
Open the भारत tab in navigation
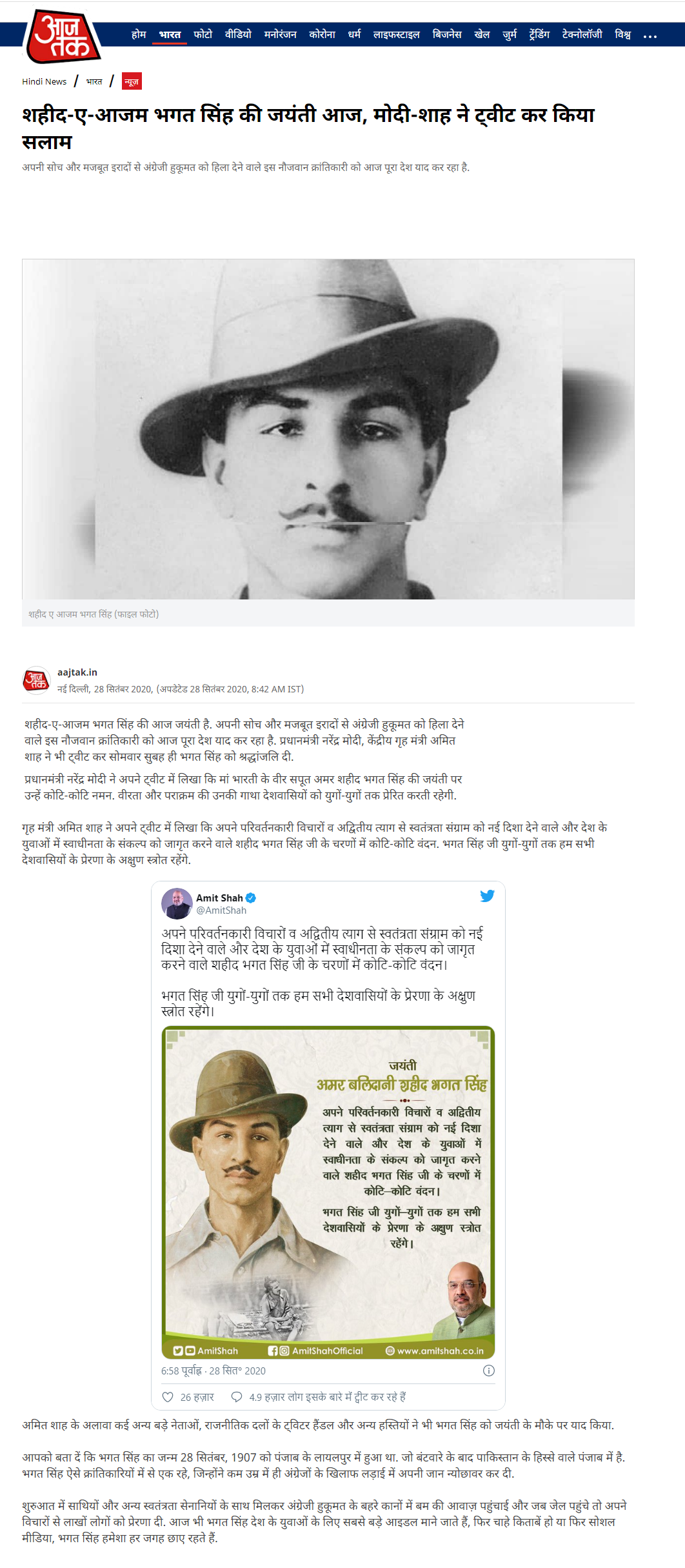click(x=170, y=34)
